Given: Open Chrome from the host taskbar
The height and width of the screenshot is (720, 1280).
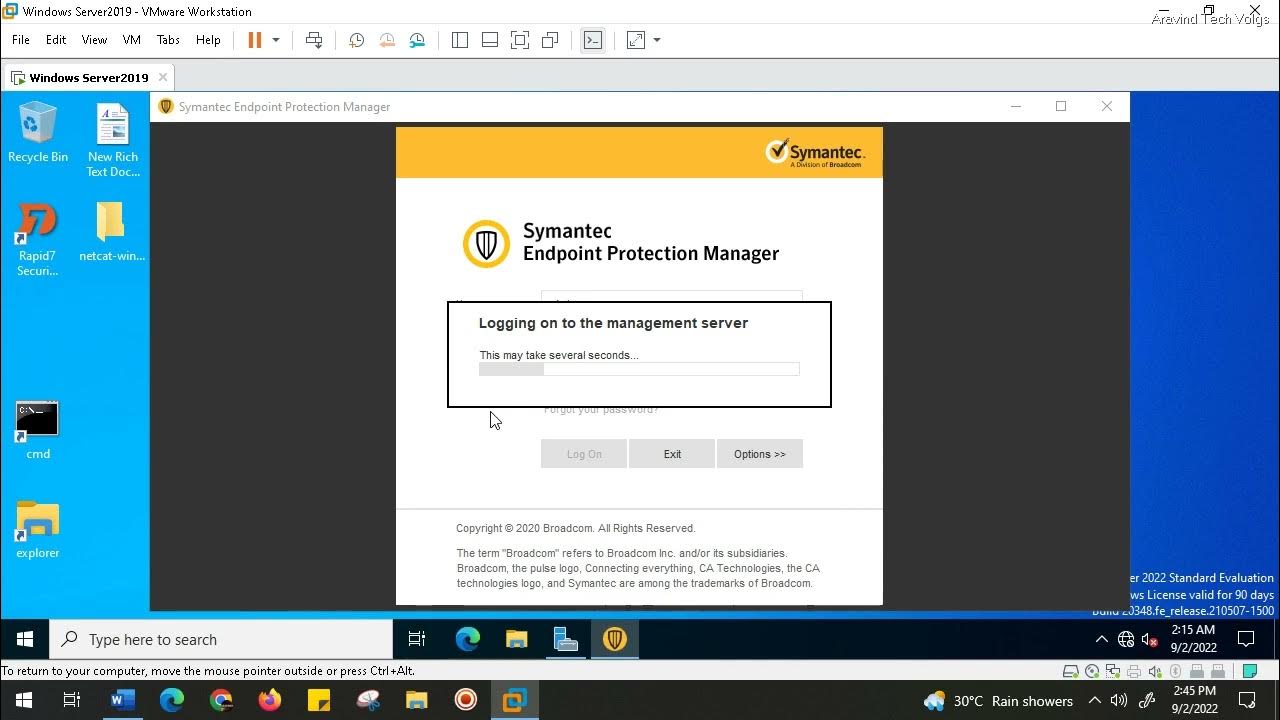Looking at the screenshot, I should point(221,700).
